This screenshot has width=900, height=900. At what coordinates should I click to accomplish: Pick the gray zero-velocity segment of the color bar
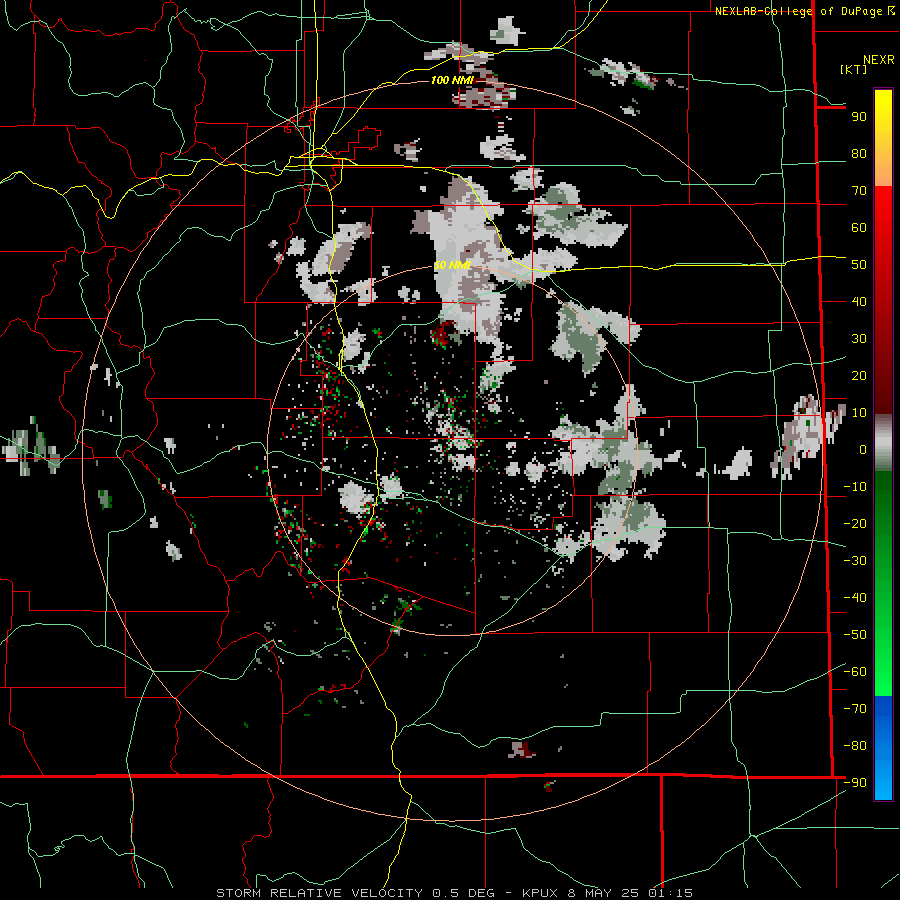click(x=883, y=442)
